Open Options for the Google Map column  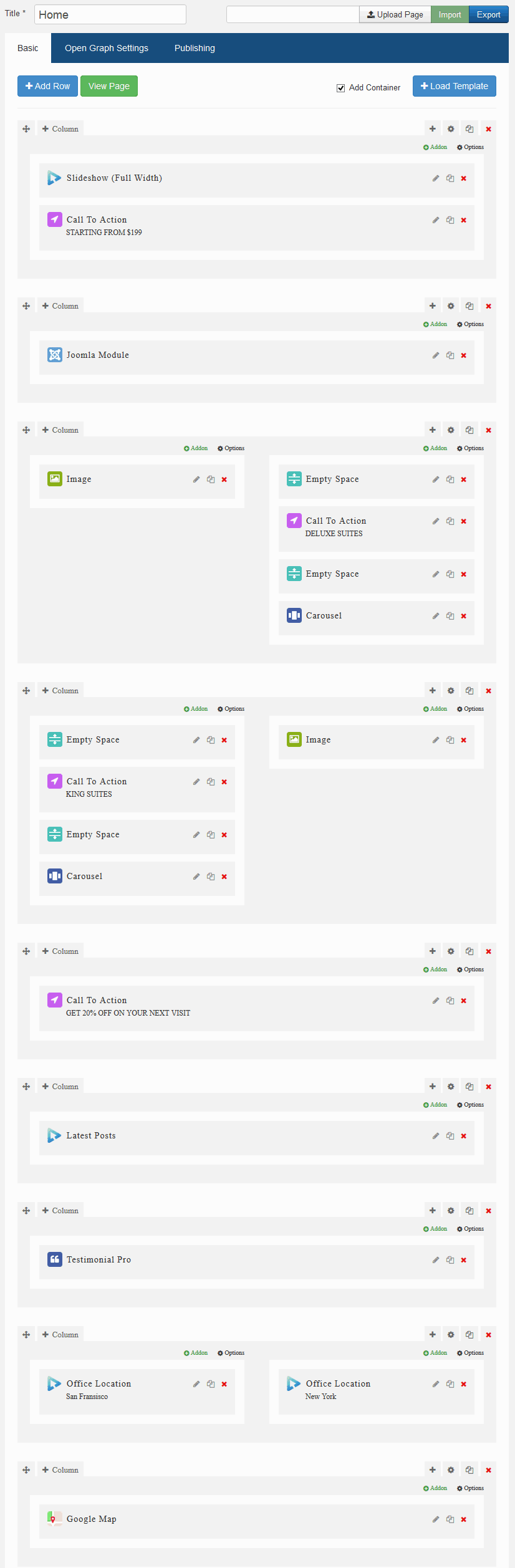tap(470, 1488)
